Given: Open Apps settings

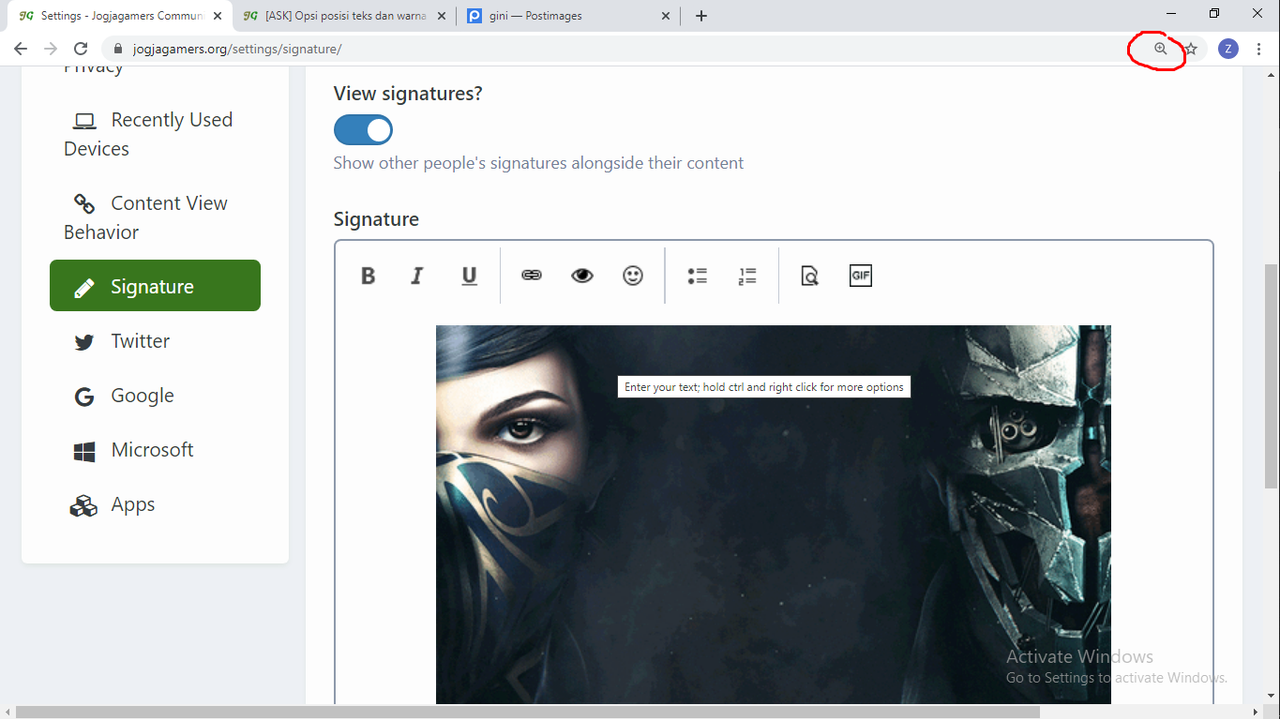Looking at the screenshot, I should 112,505.
